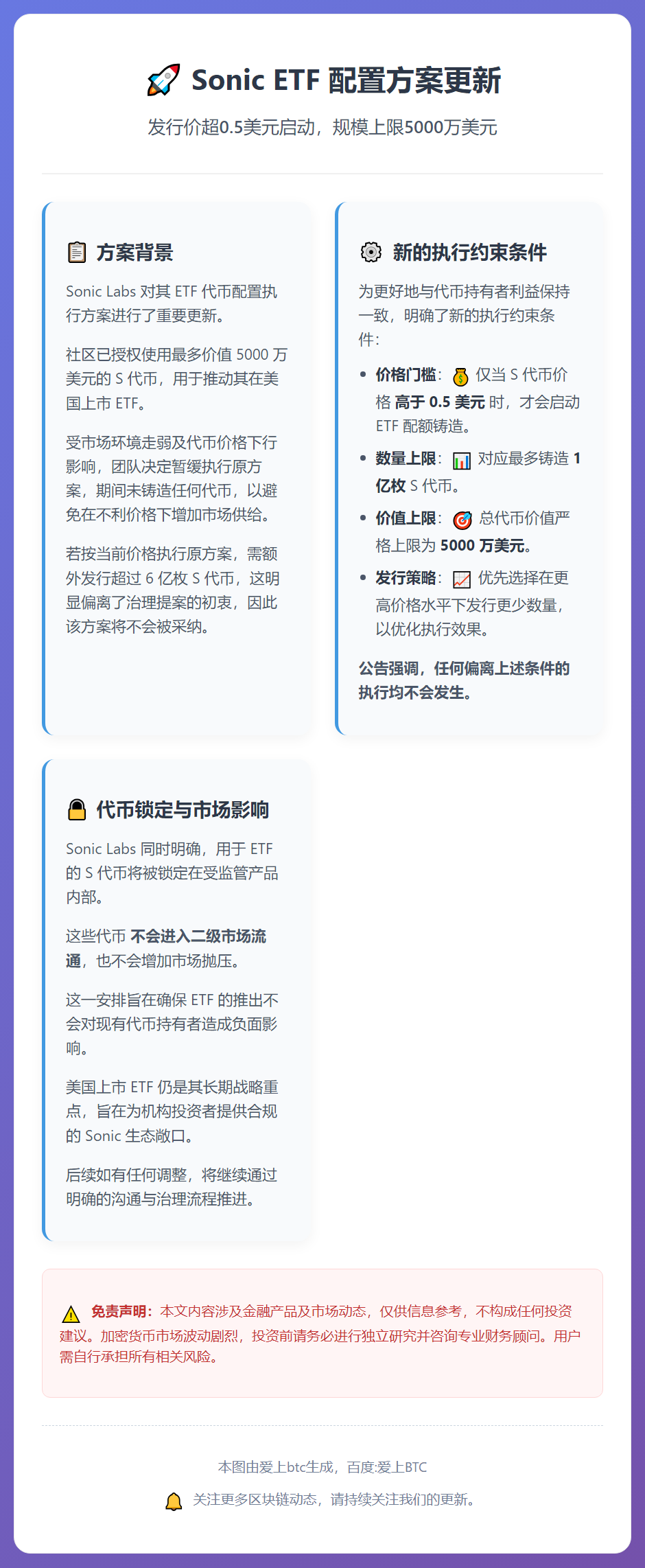
Task: Click the bold text 高于 0.5 美元
Action: pyautogui.click(x=440, y=402)
